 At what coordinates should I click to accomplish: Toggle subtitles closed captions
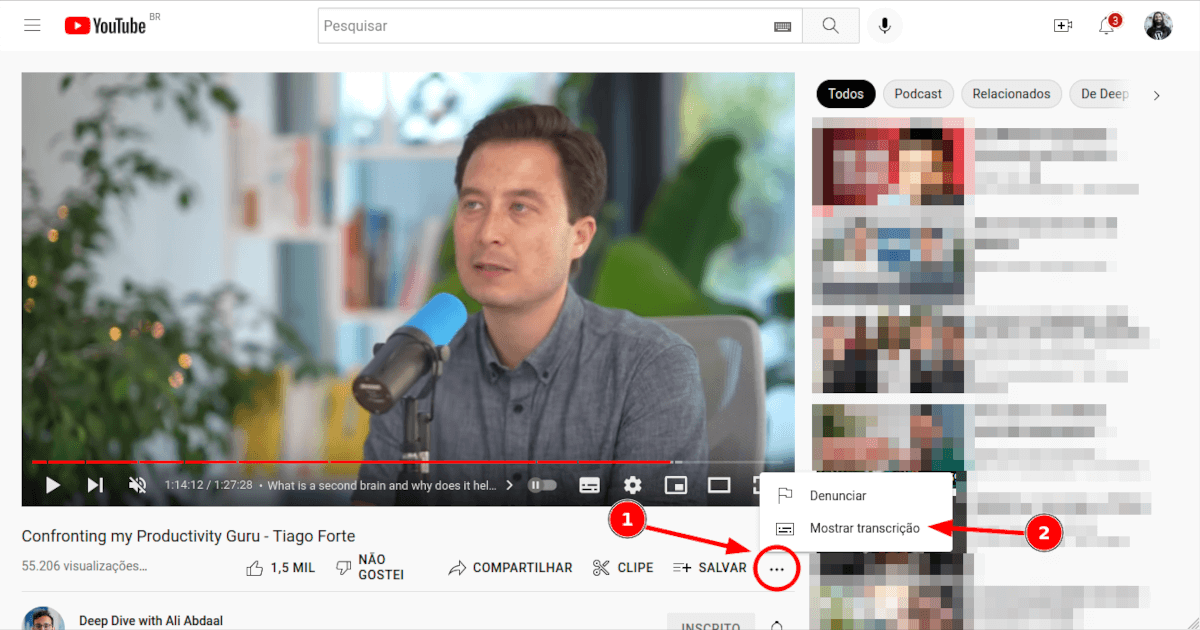coord(590,486)
